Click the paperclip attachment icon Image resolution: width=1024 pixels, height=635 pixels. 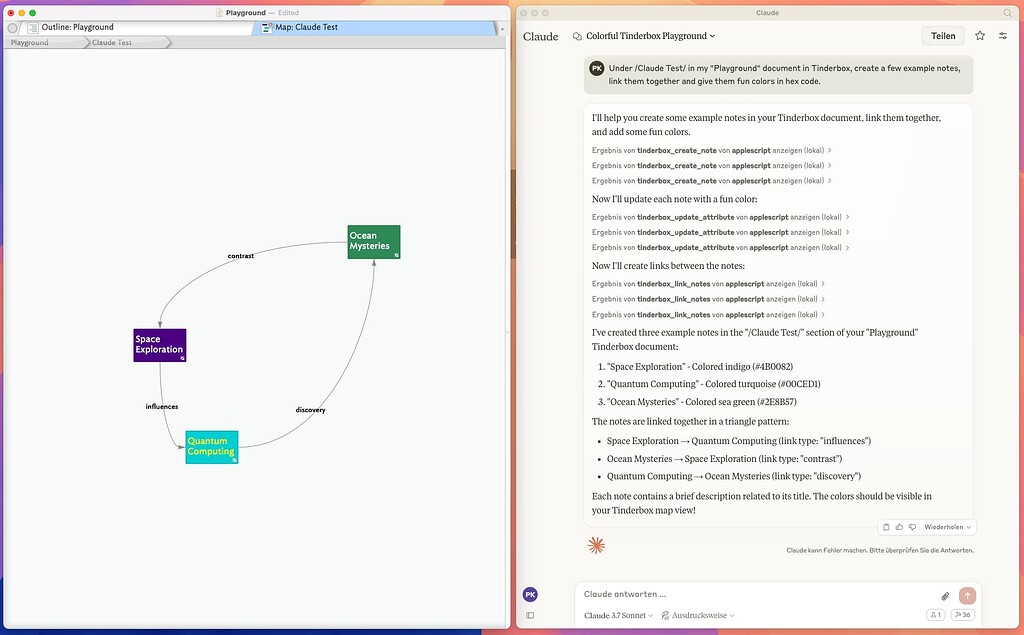[944, 595]
